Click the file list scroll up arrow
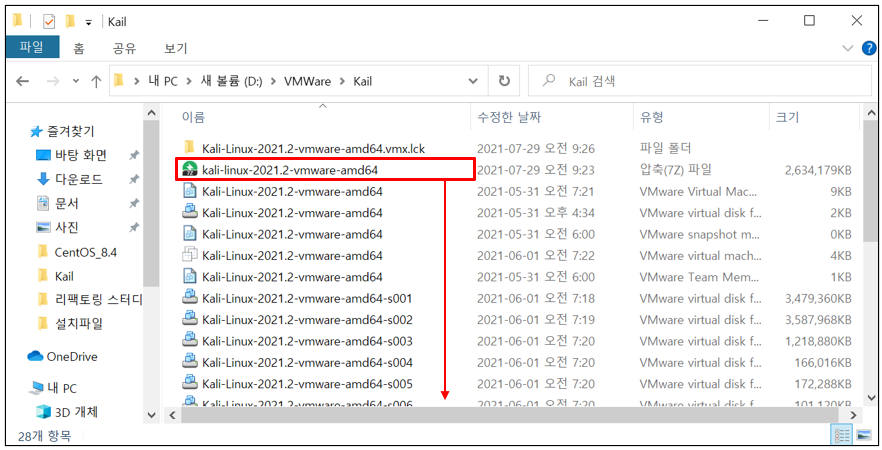 [x=870, y=112]
